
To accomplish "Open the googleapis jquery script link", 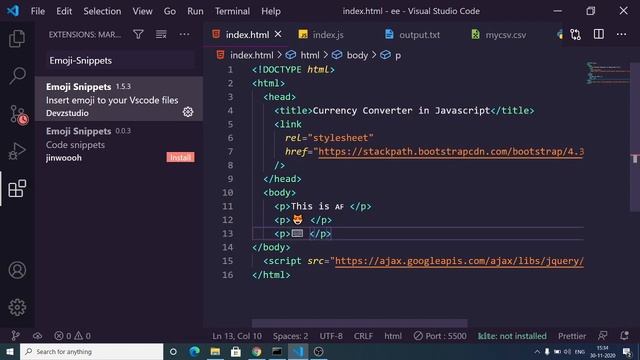I will pos(459,261).
